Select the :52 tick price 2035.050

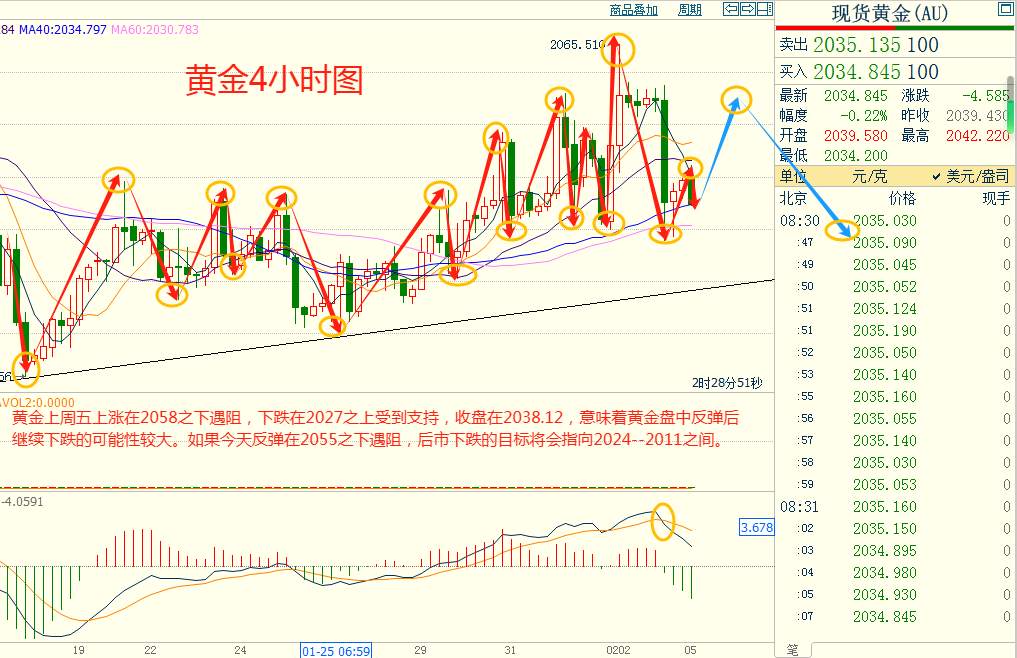885,353
